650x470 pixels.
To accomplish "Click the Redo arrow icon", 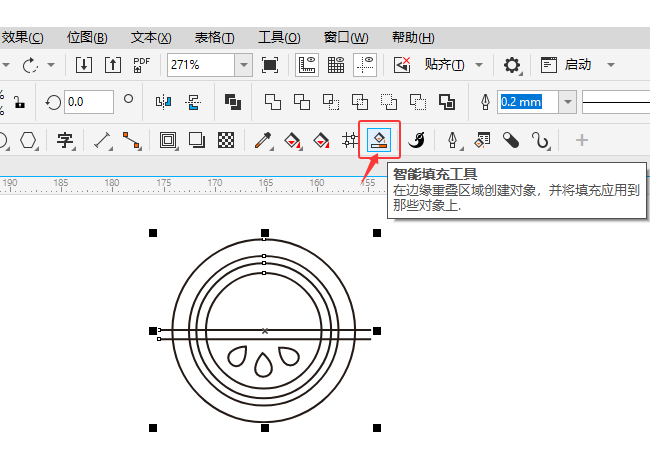I will tap(30, 65).
